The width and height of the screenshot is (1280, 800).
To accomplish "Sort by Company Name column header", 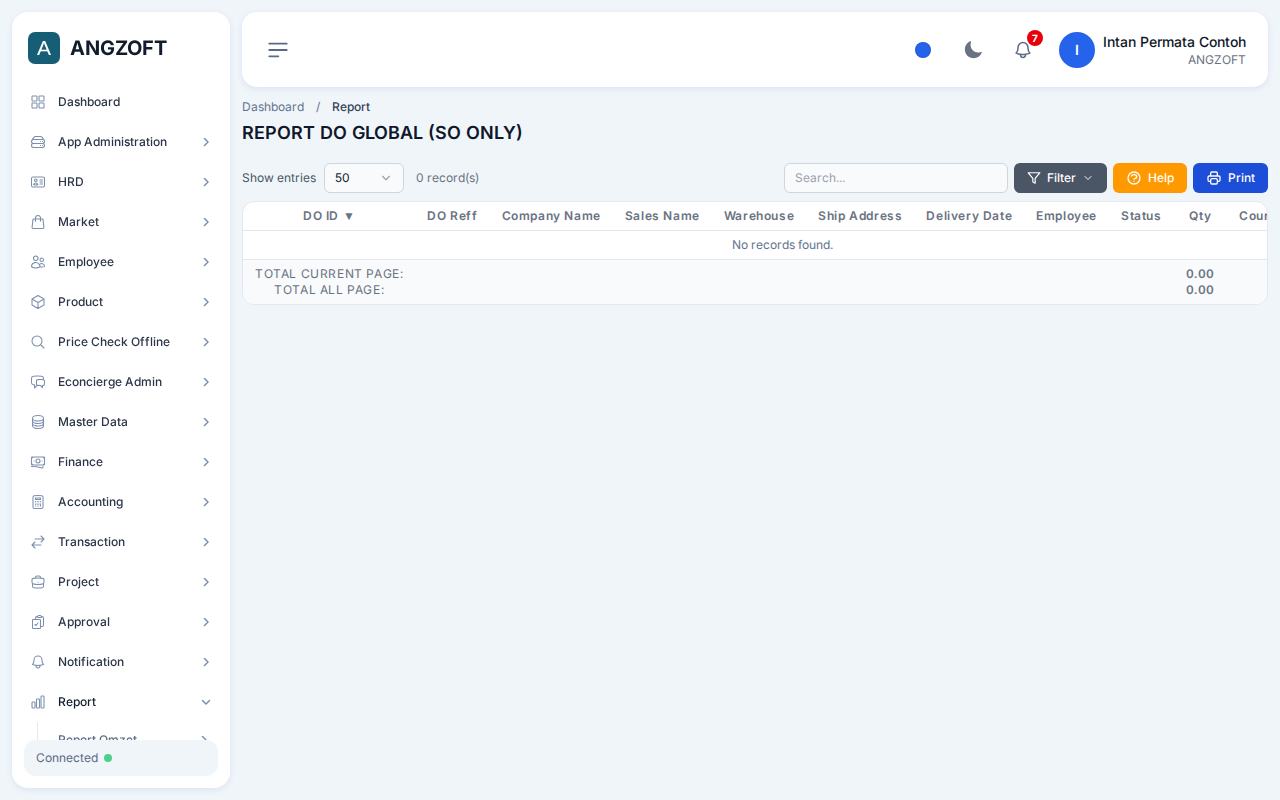I will pos(551,216).
